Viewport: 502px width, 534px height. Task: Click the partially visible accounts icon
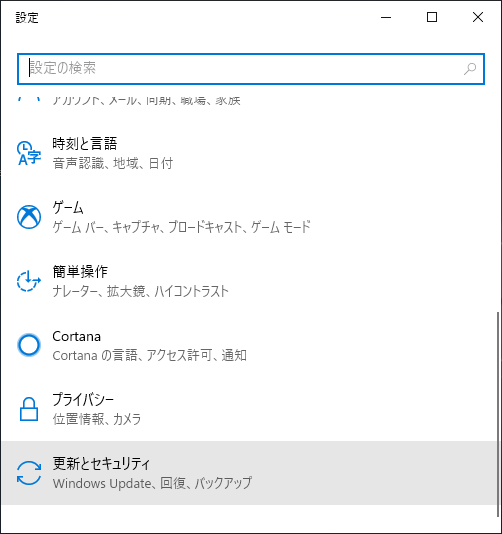[29, 100]
